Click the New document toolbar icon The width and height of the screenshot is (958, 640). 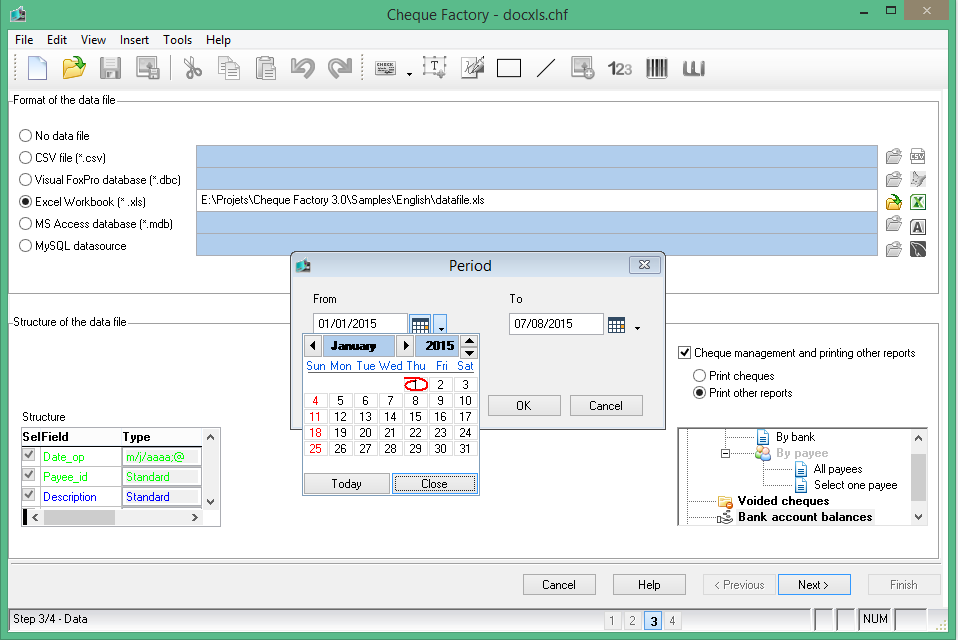[37, 68]
